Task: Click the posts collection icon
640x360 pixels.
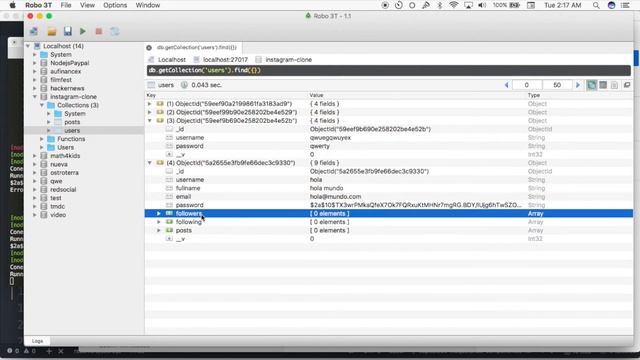Action: (58, 122)
